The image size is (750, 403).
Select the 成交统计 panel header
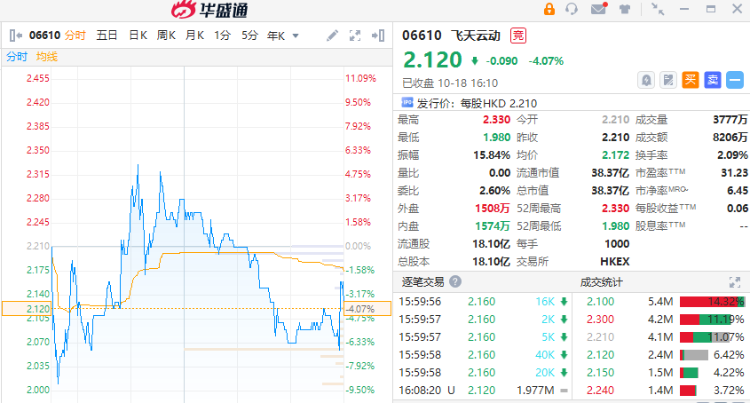tap(601, 282)
